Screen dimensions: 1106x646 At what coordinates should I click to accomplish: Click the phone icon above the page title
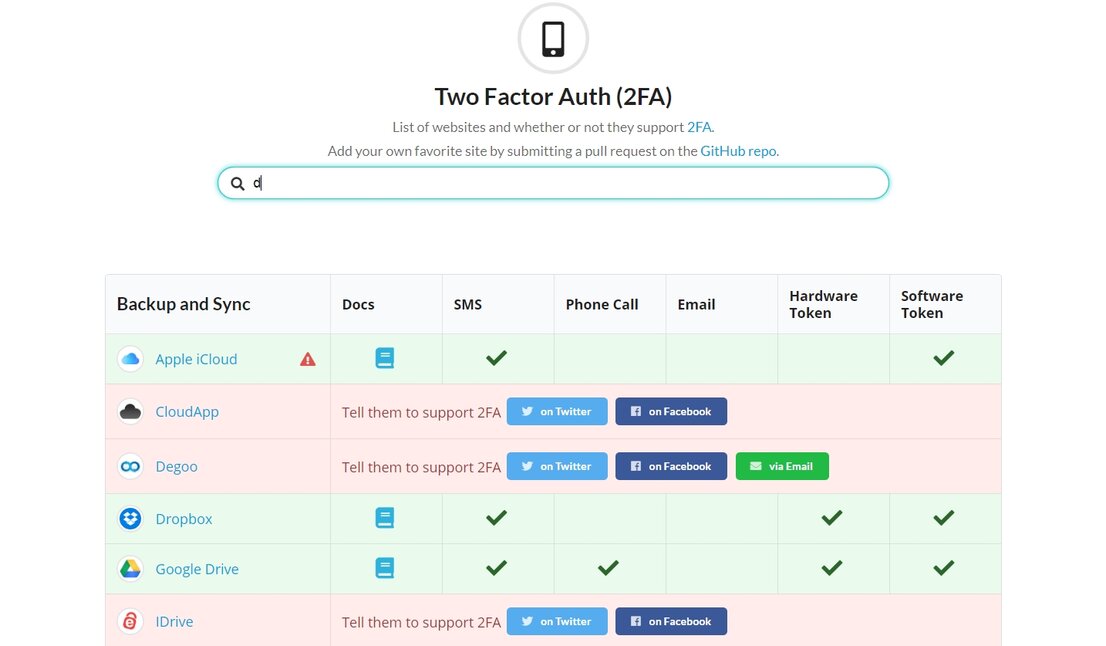(x=553, y=38)
